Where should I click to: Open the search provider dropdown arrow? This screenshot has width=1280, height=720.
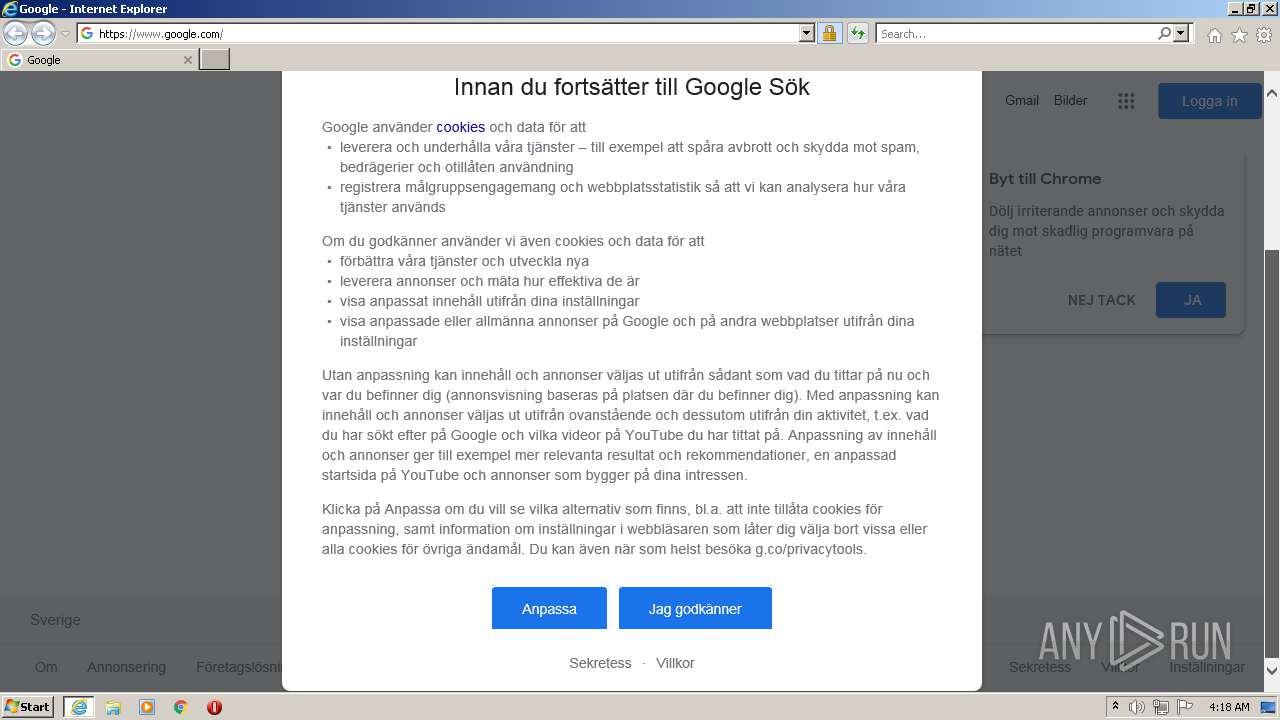[1181, 34]
